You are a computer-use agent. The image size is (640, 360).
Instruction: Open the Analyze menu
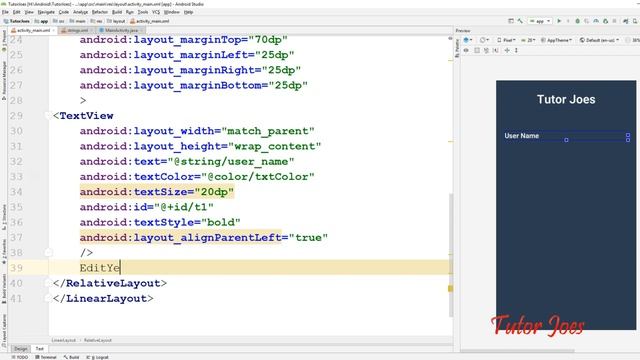coord(80,12)
